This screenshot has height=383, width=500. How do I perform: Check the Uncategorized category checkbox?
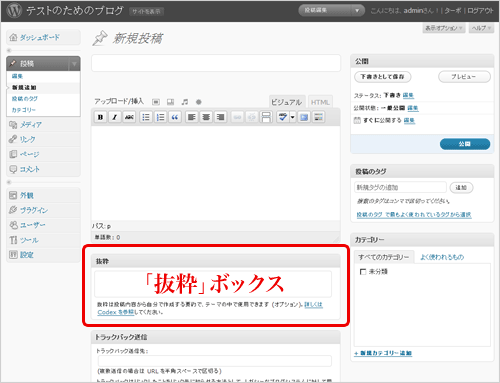coord(363,272)
